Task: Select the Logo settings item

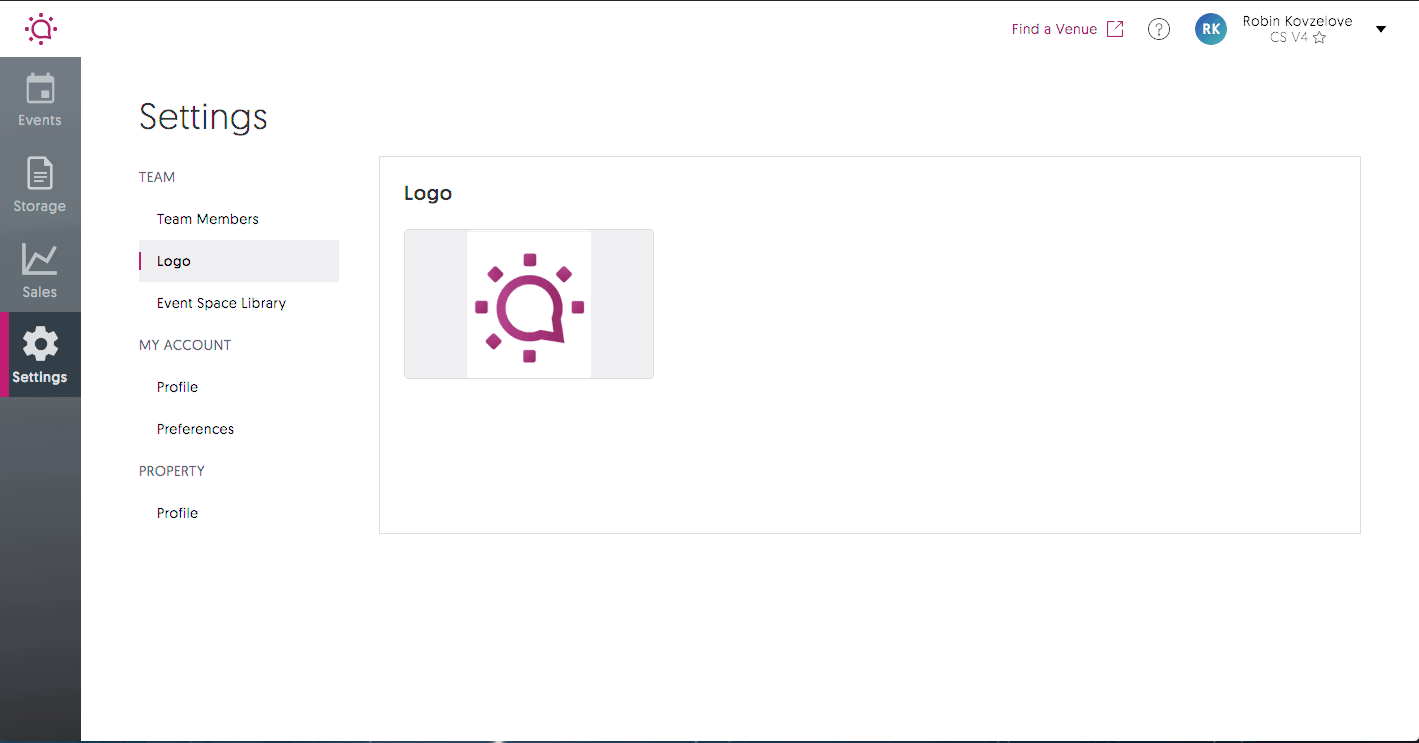Action: coord(172,260)
